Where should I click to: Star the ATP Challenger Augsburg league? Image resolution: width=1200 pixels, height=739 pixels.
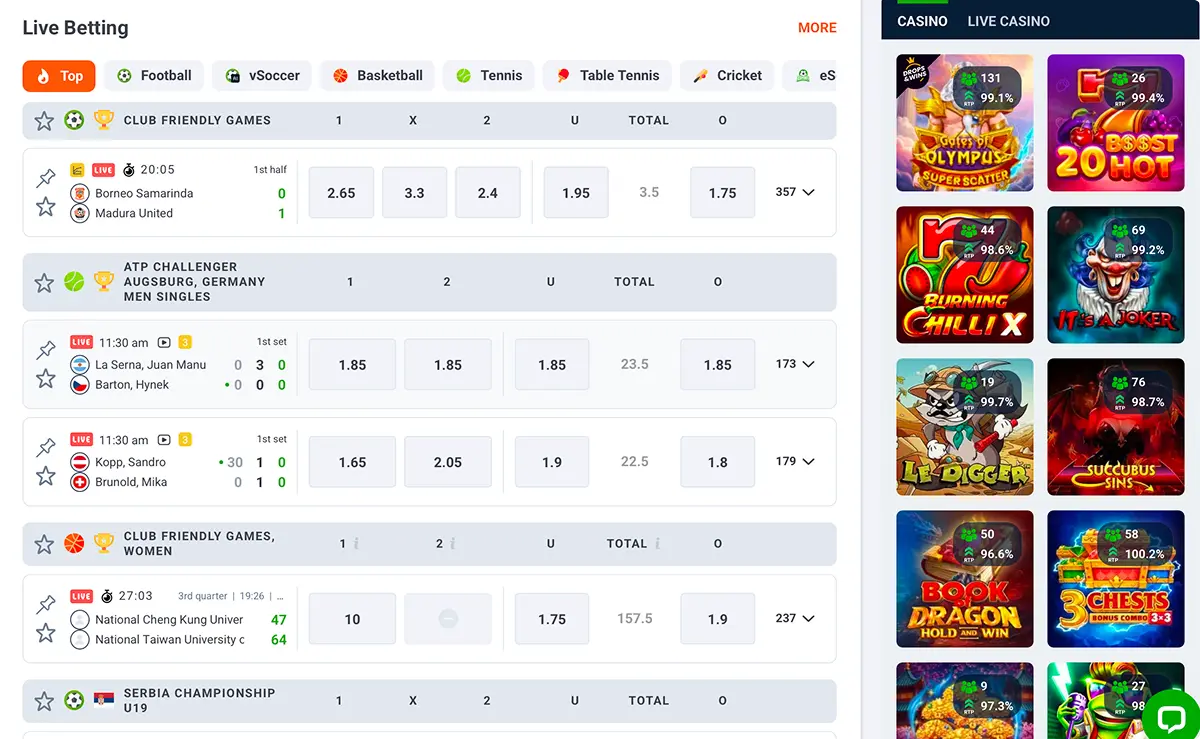click(x=44, y=283)
